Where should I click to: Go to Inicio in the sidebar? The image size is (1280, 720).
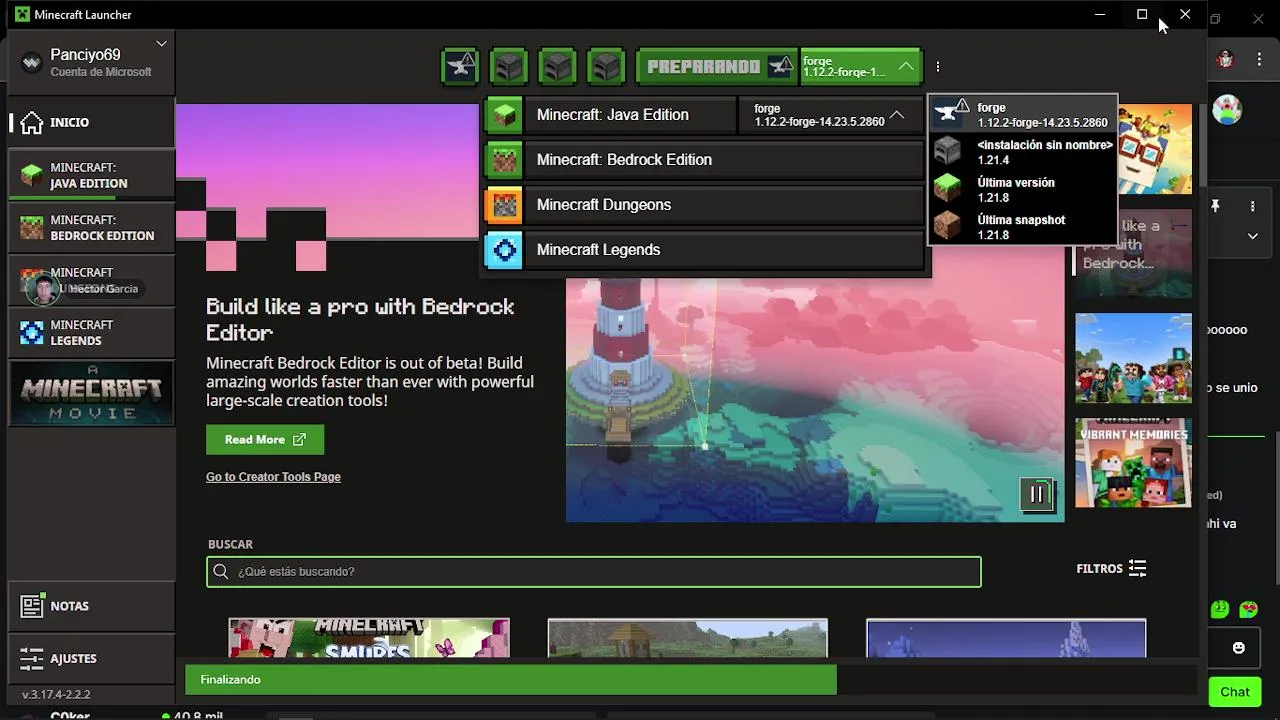91,122
